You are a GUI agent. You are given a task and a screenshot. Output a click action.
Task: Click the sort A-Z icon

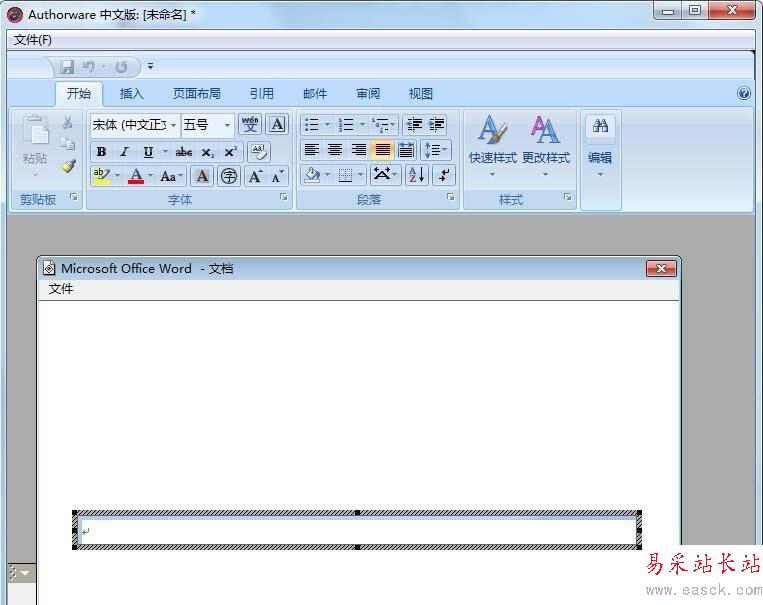[417, 175]
